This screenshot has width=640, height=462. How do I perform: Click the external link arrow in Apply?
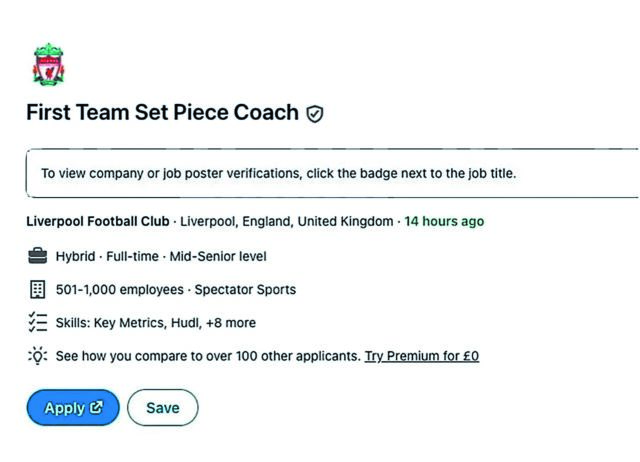[x=97, y=408]
